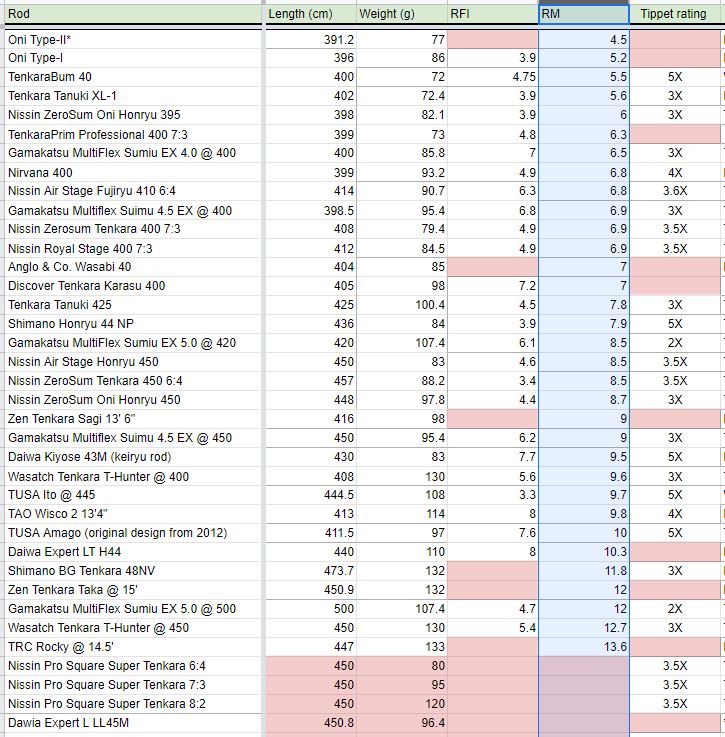Click Discover Tenkara Karasu 400 cell
This screenshot has width=725, height=737.
133,286
